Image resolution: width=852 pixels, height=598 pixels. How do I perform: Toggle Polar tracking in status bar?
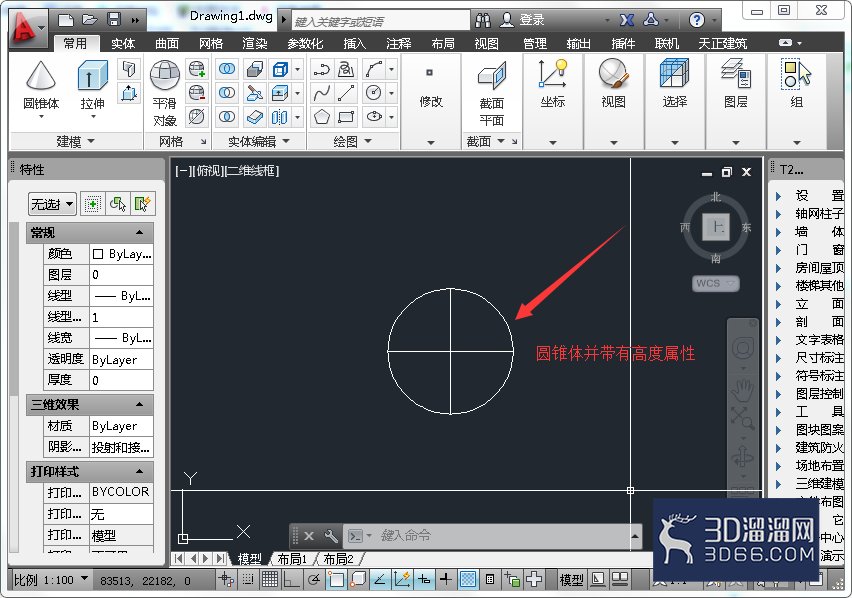pyautogui.click(x=314, y=580)
